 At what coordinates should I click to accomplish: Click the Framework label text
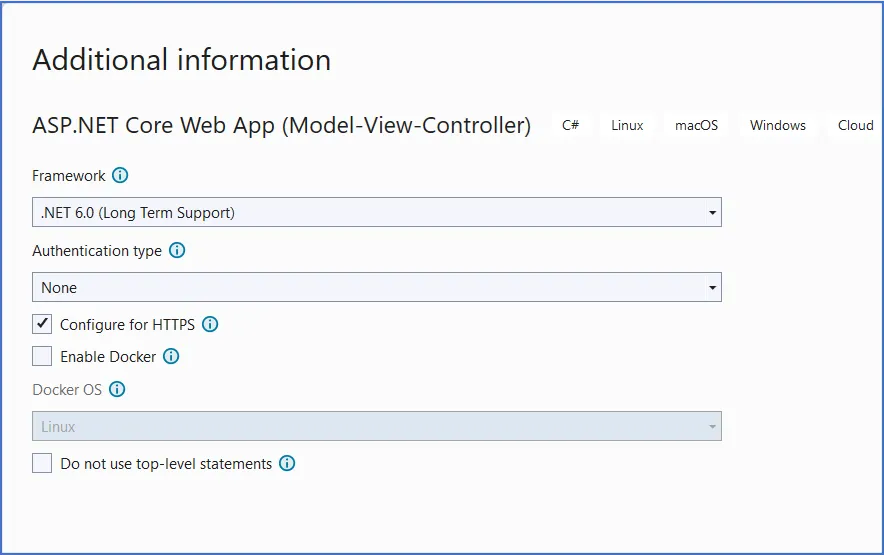pos(69,176)
